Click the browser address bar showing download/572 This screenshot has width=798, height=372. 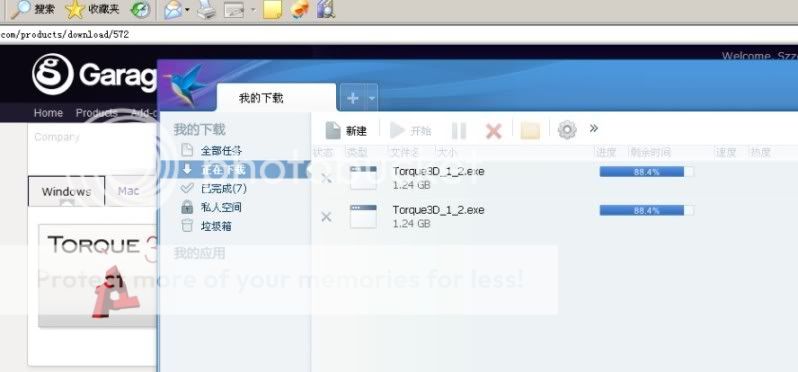(x=399, y=35)
